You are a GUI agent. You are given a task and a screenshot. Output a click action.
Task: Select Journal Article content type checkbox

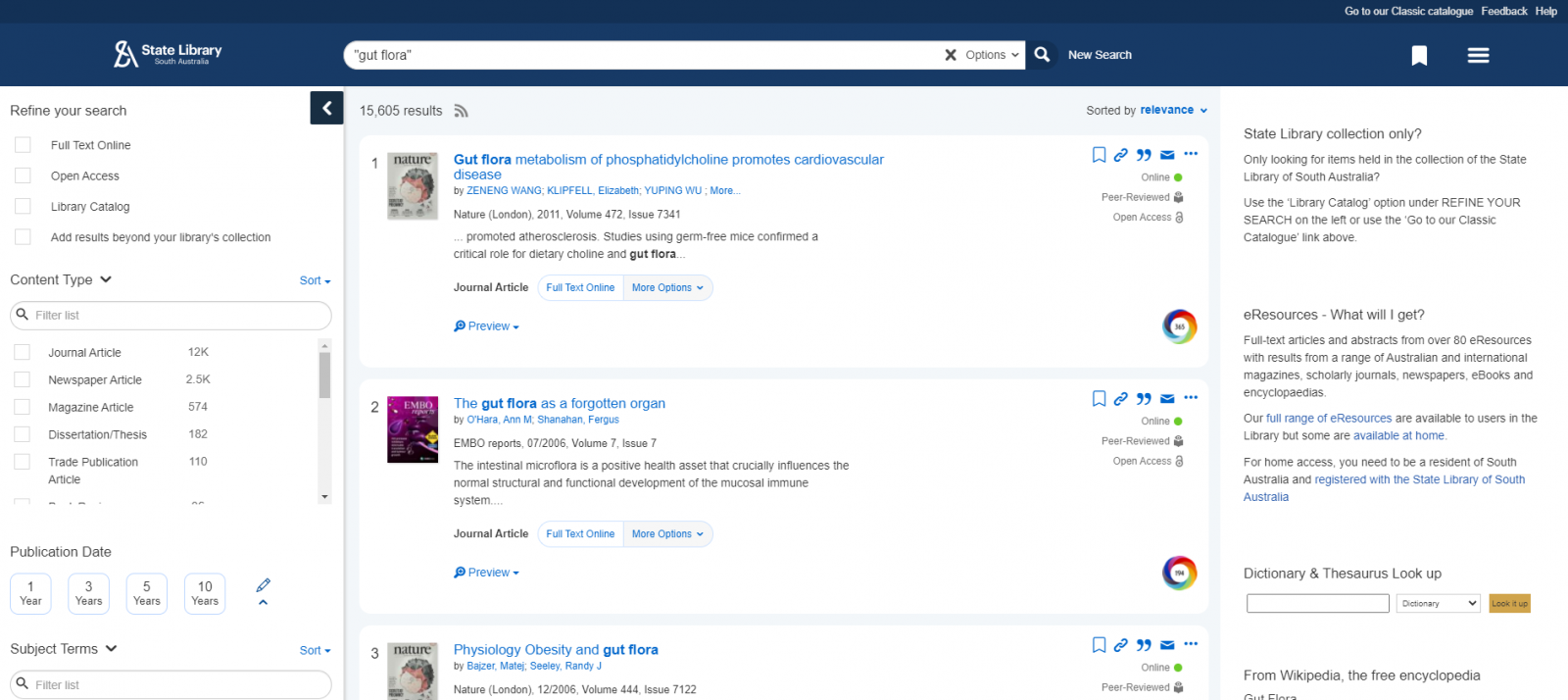22,352
